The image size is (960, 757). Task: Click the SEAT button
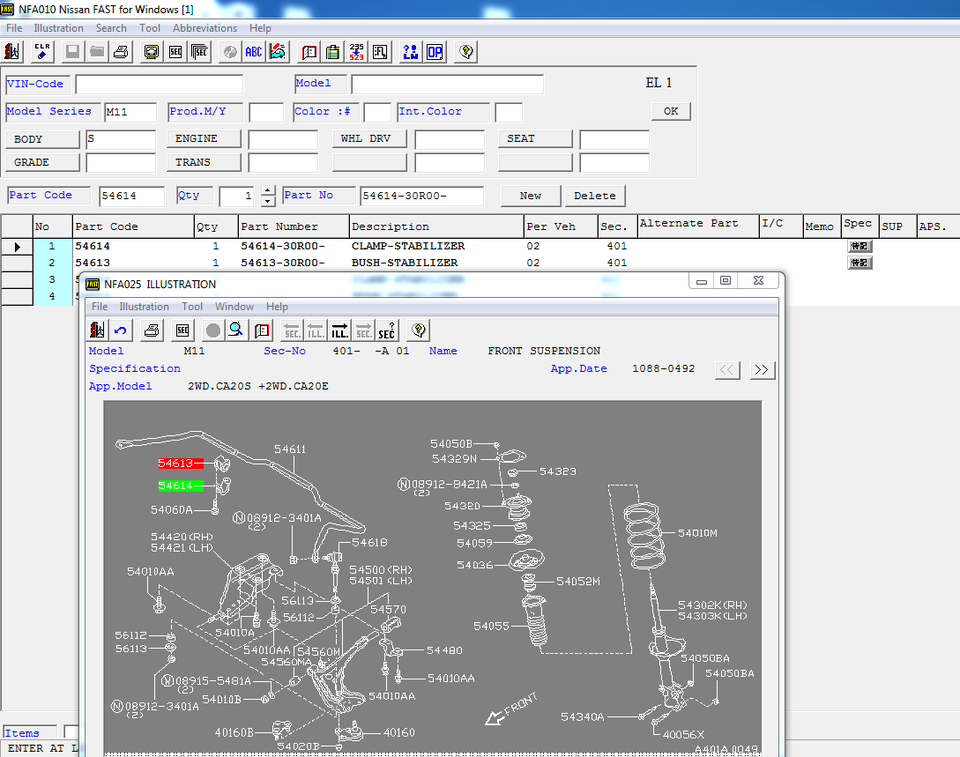click(x=535, y=138)
